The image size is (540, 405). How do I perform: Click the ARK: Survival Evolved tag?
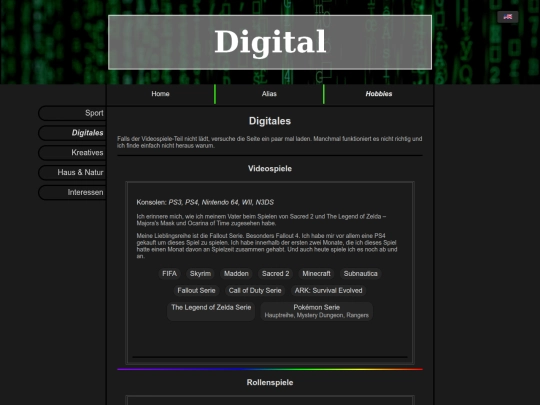329,290
